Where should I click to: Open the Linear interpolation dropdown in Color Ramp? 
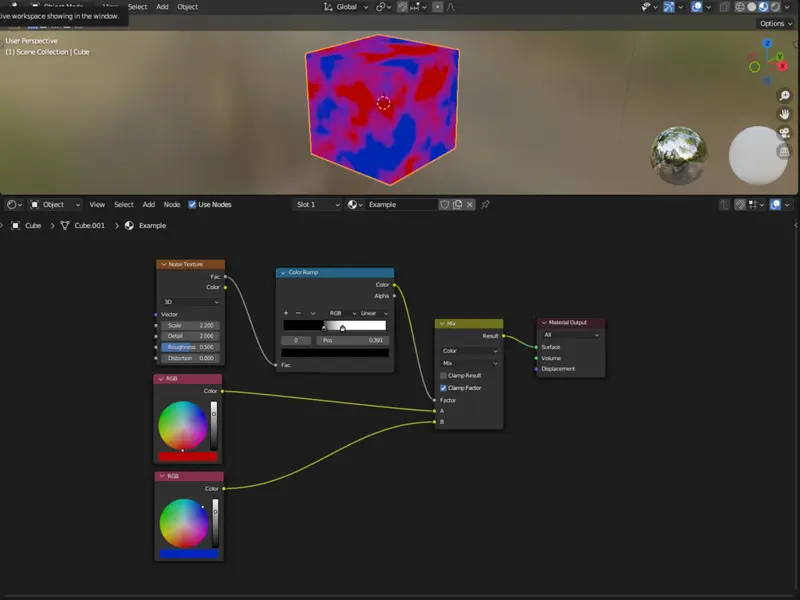[368, 313]
